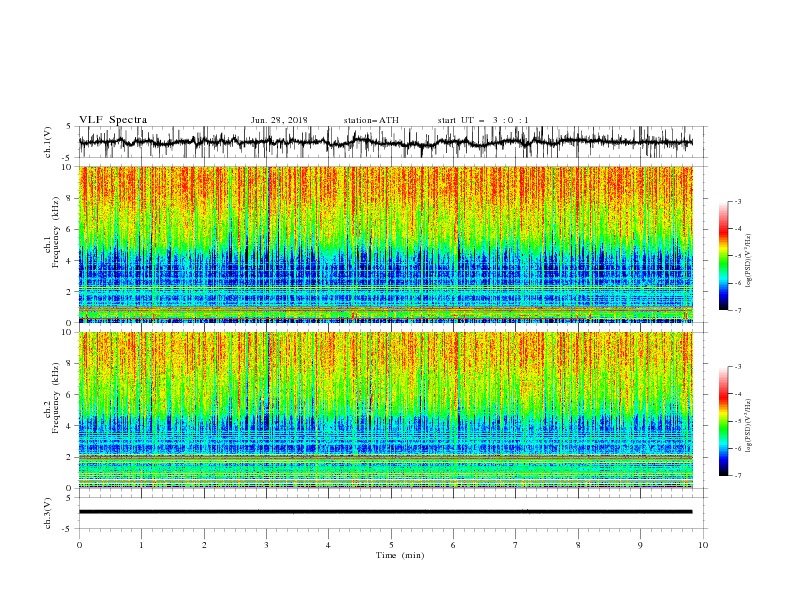Click time-axis tick label "4"
The height and width of the screenshot is (612, 792).
(328, 545)
